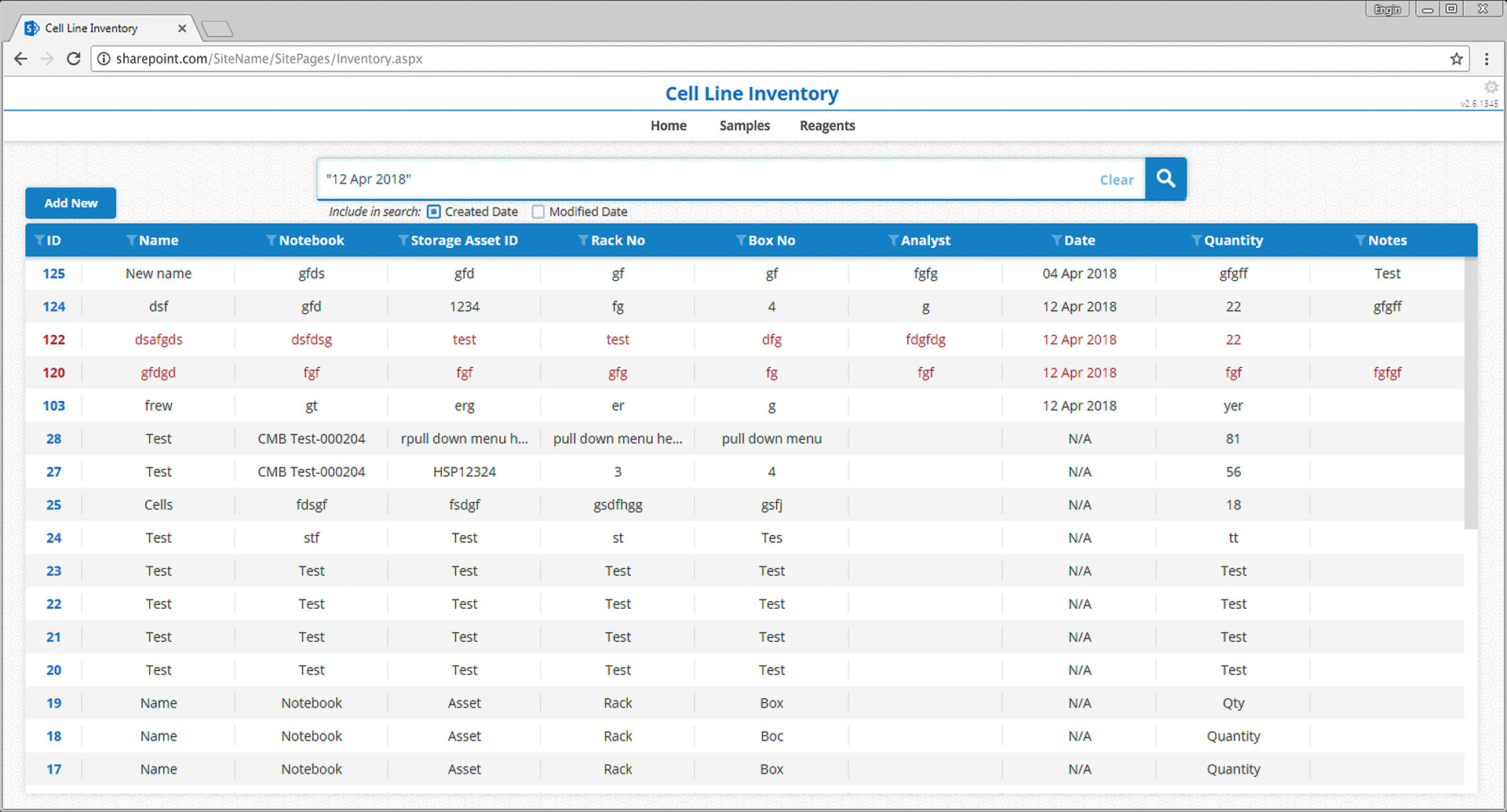
Task: Filter by the Name column funnel icon
Action: [131, 240]
